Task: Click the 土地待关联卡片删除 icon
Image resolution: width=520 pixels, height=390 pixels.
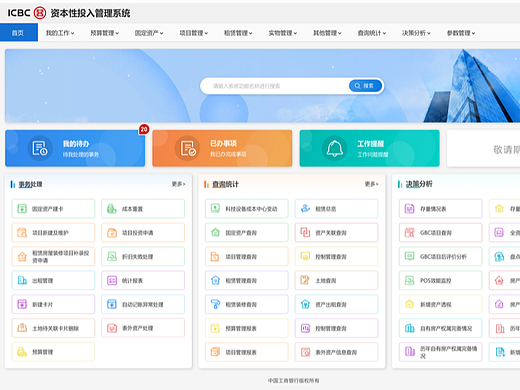Action: (x=22, y=328)
